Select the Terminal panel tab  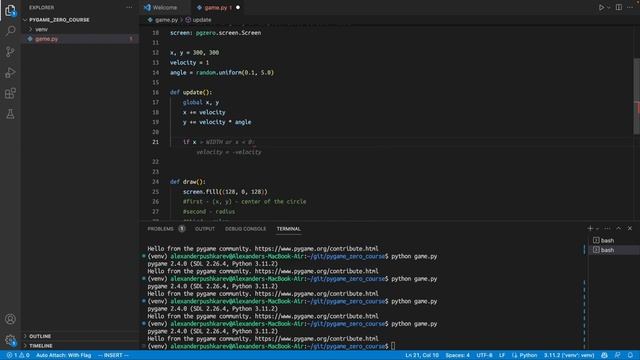[x=289, y=229]
